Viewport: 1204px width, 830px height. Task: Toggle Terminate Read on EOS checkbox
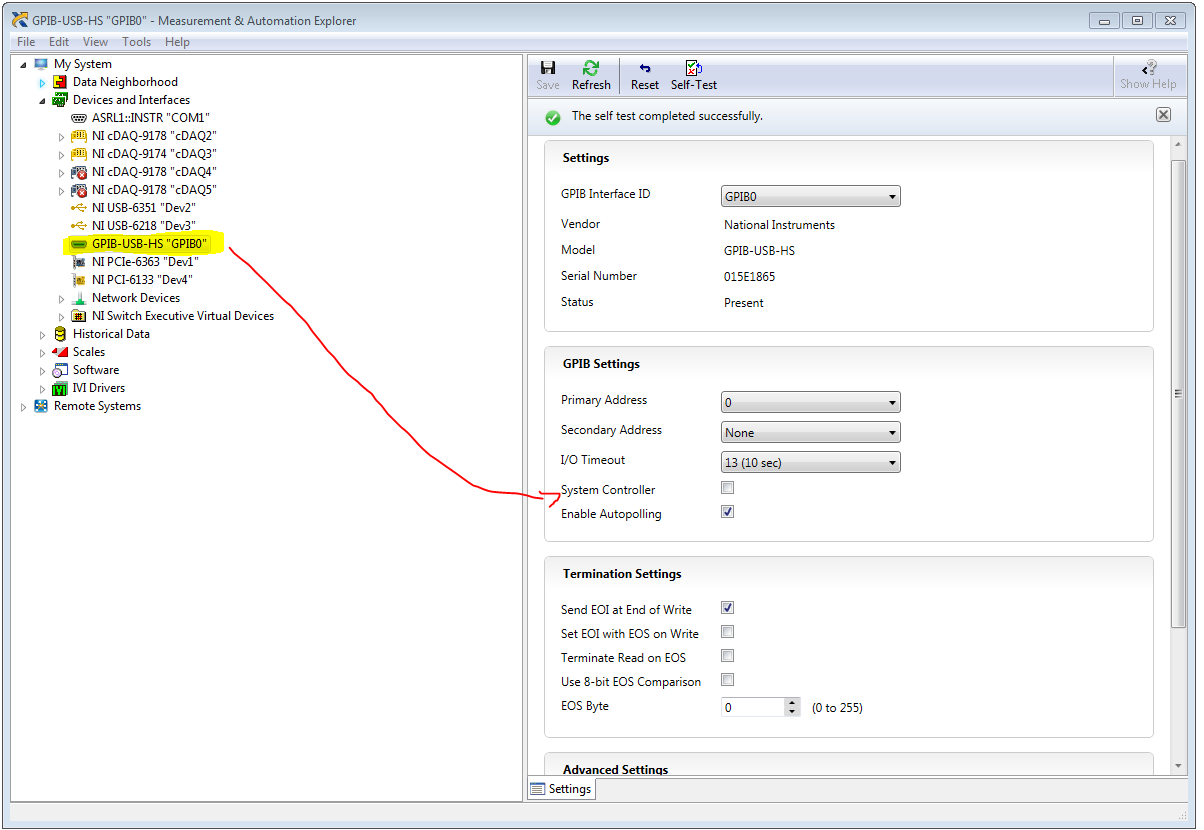click(728, 656)
